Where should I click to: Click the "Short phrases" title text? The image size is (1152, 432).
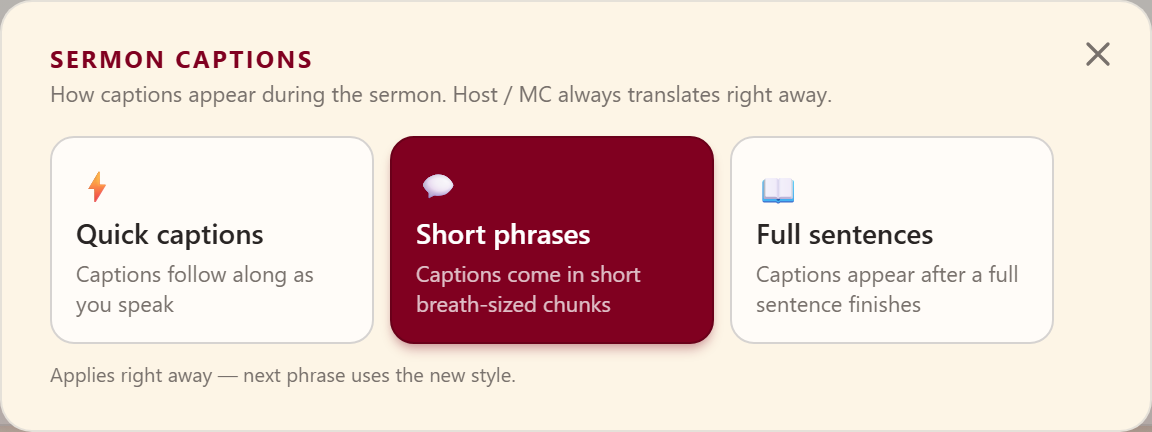pos(503,235)
